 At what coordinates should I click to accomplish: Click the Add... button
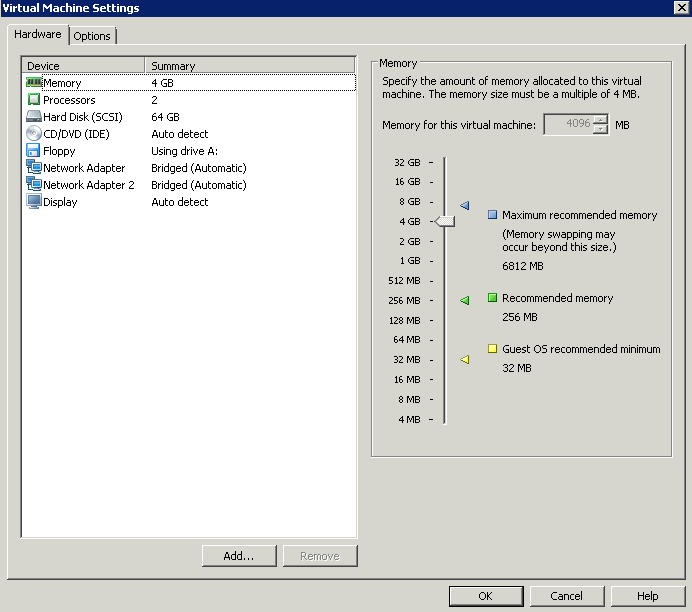coord(239,556)
